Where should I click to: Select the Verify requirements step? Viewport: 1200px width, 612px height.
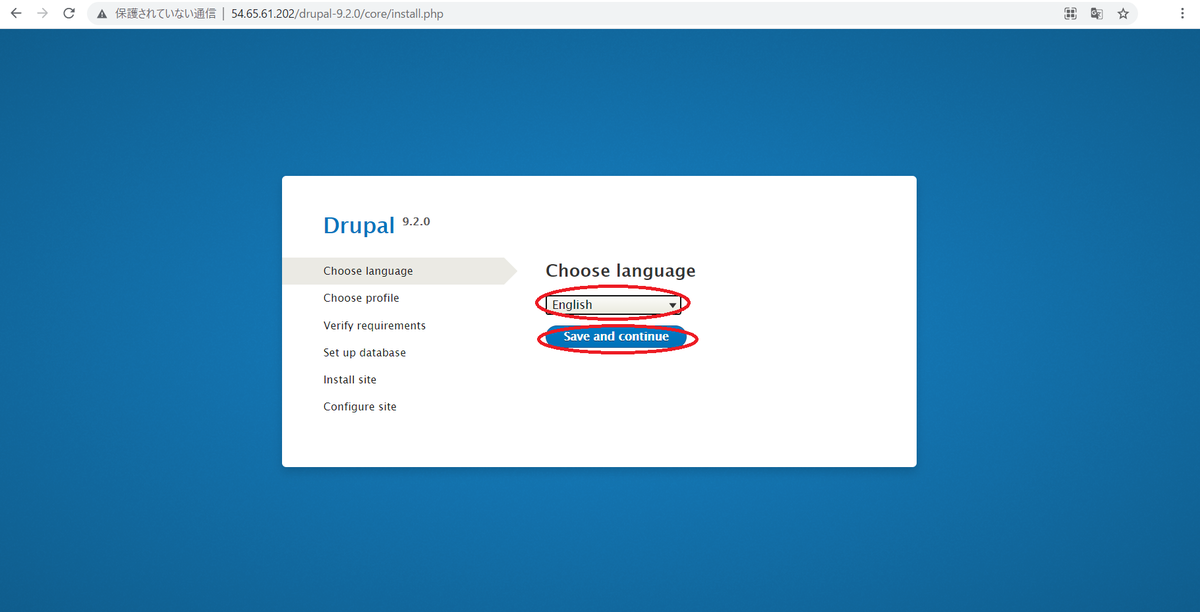pos(374,326)
